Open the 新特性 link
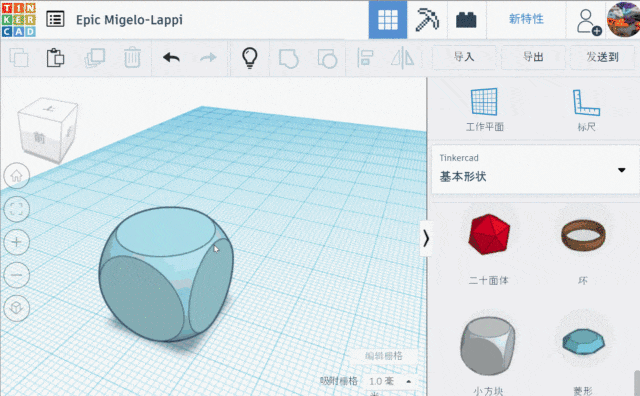 (x=526, y=19)
